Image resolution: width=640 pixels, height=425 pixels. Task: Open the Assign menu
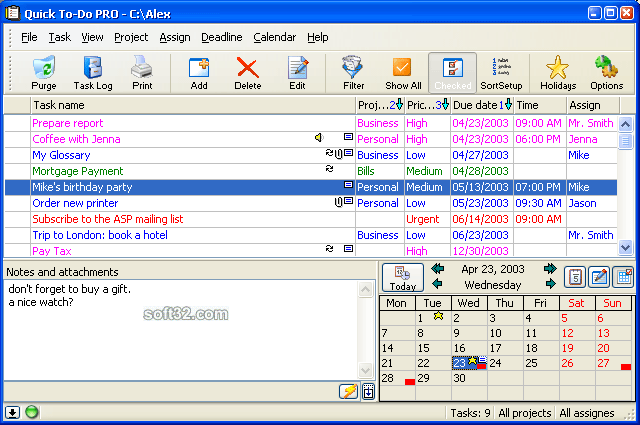(x=175, y=37)
